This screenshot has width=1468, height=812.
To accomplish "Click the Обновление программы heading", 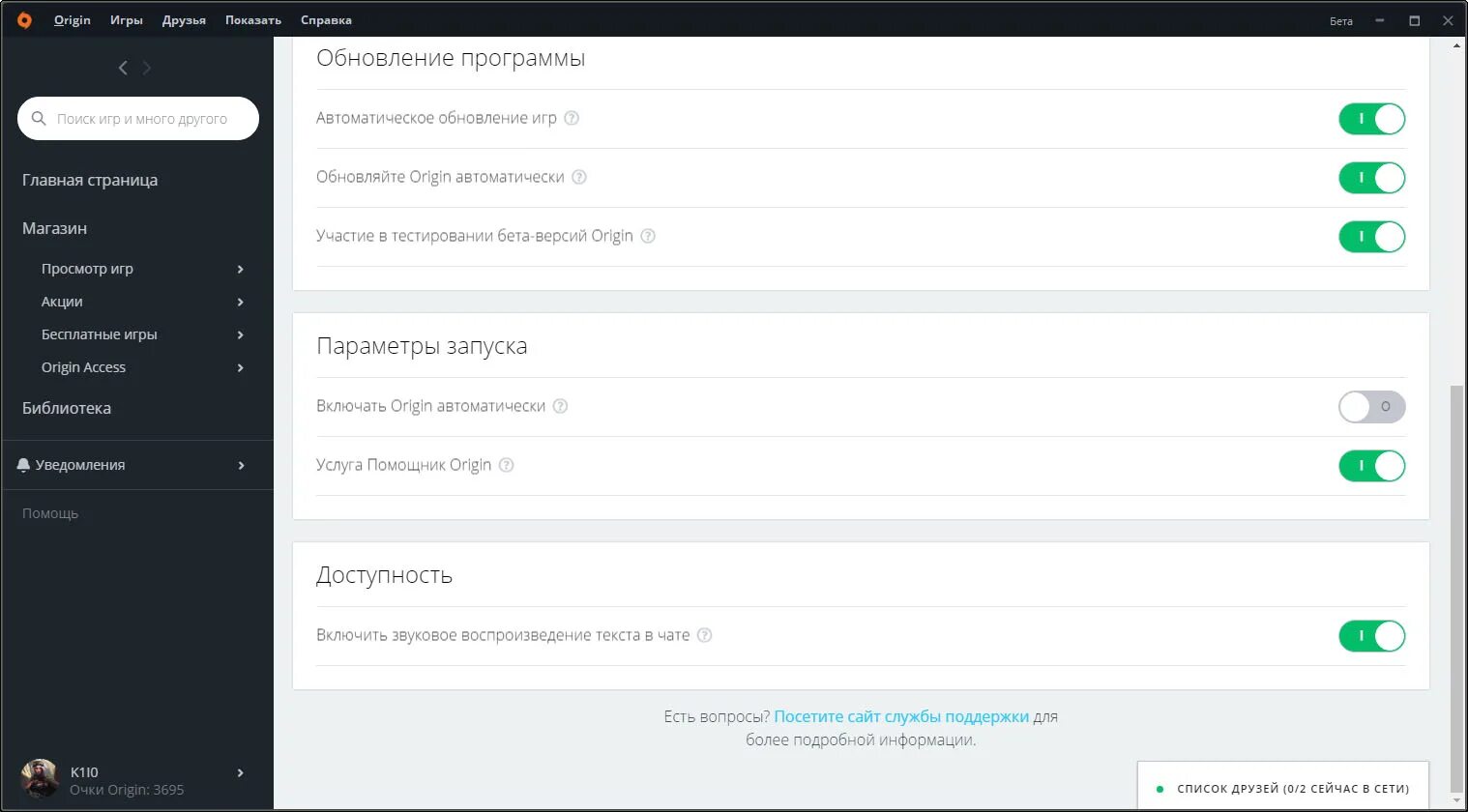I will click(x=451, y=58).
